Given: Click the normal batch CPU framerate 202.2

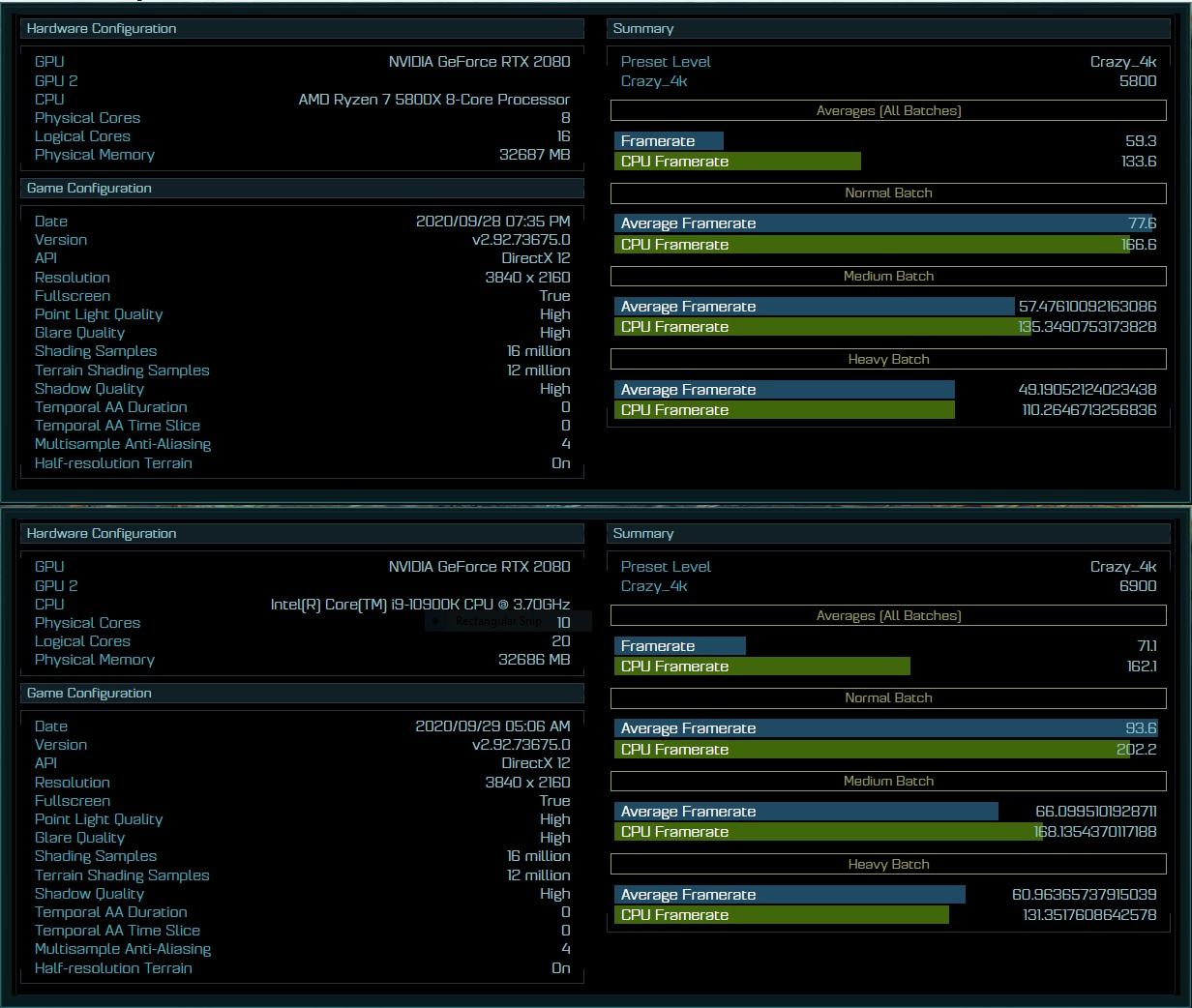Looking at the screenshot, I should (x=1137, y=750).
